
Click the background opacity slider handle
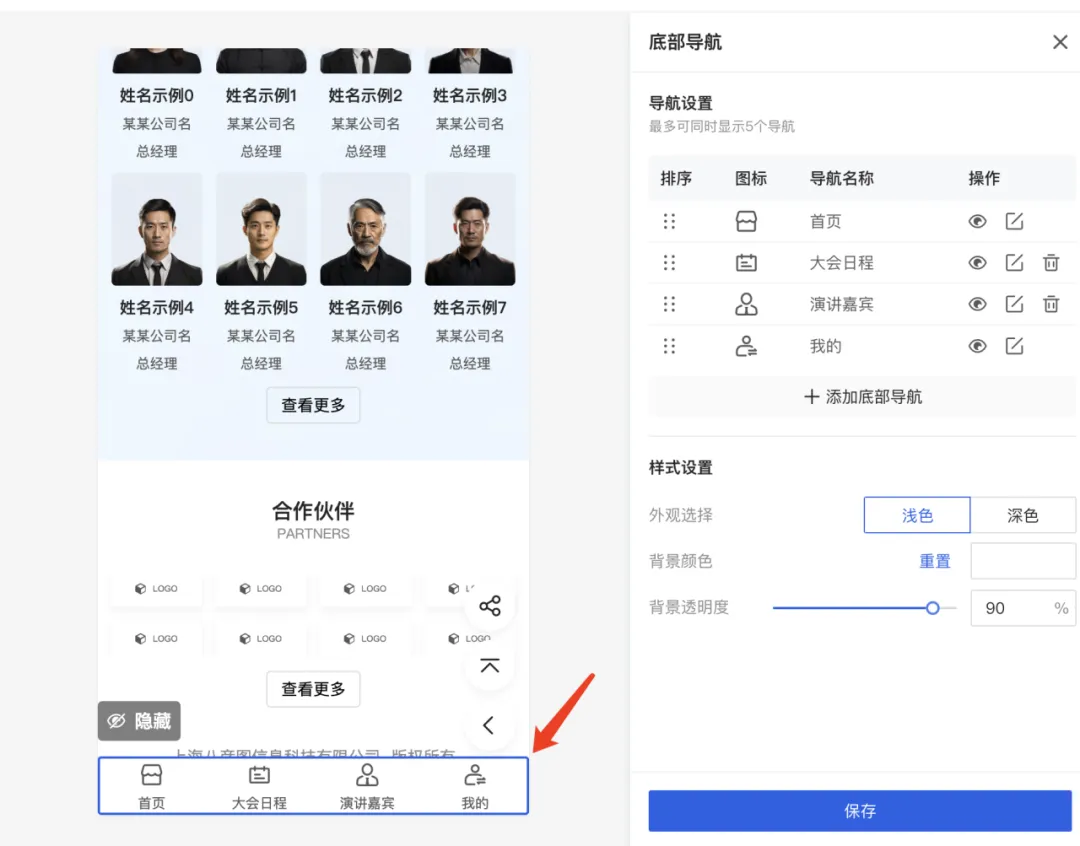[x=932, y=607]
